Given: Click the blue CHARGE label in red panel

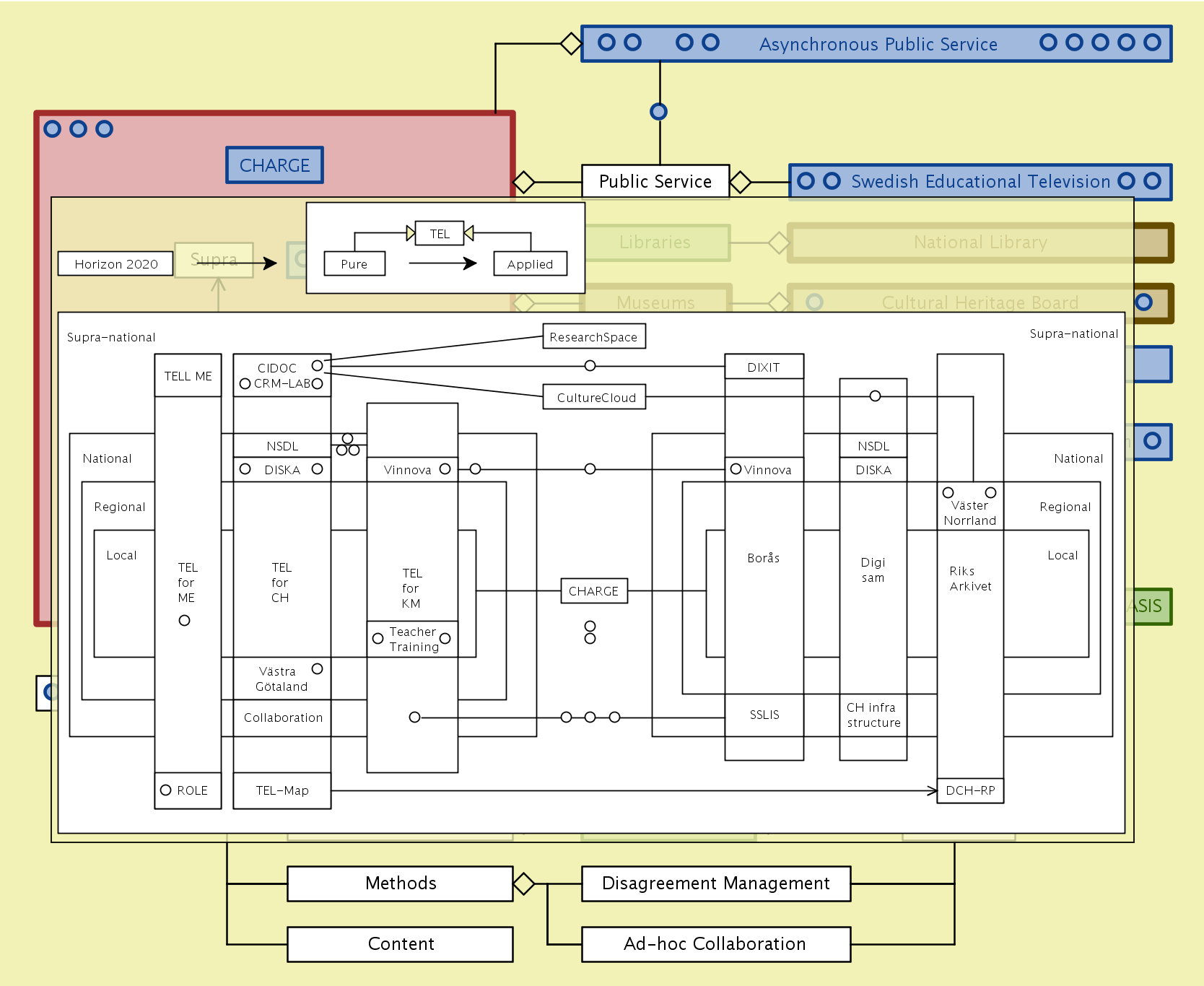Looking at the screenshot, I should (274, 165).
